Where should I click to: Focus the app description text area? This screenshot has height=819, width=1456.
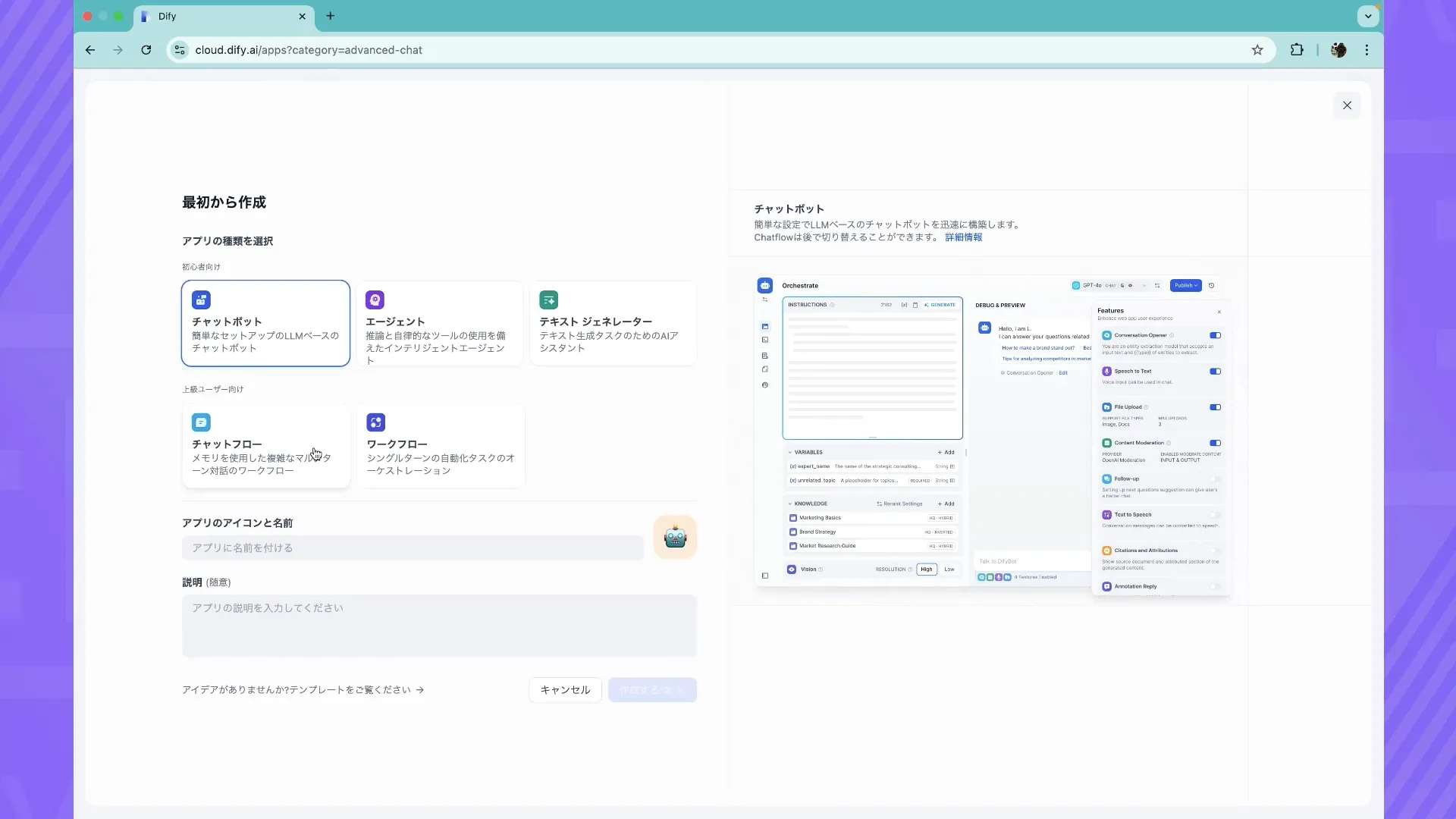pos(439,626)
